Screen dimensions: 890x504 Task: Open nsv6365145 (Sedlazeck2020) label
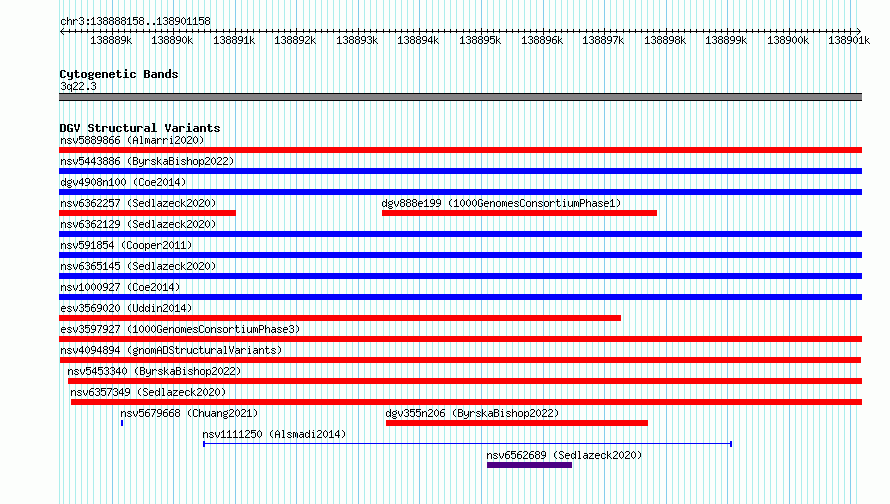click(138, 266)
